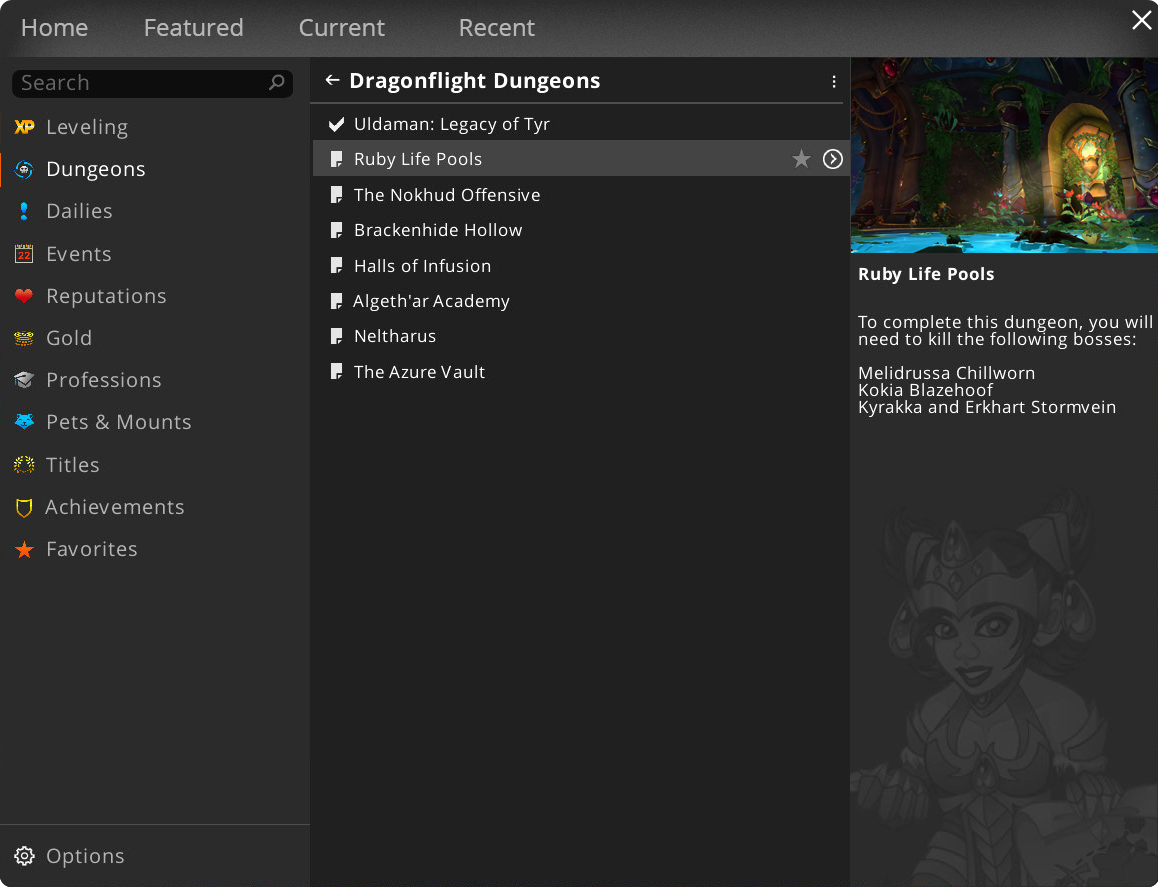Click the guide icon beside Brackenhide Hollow
This screenshot has width=1158, height=887.
pyautogui.click(x=336, y=230)
